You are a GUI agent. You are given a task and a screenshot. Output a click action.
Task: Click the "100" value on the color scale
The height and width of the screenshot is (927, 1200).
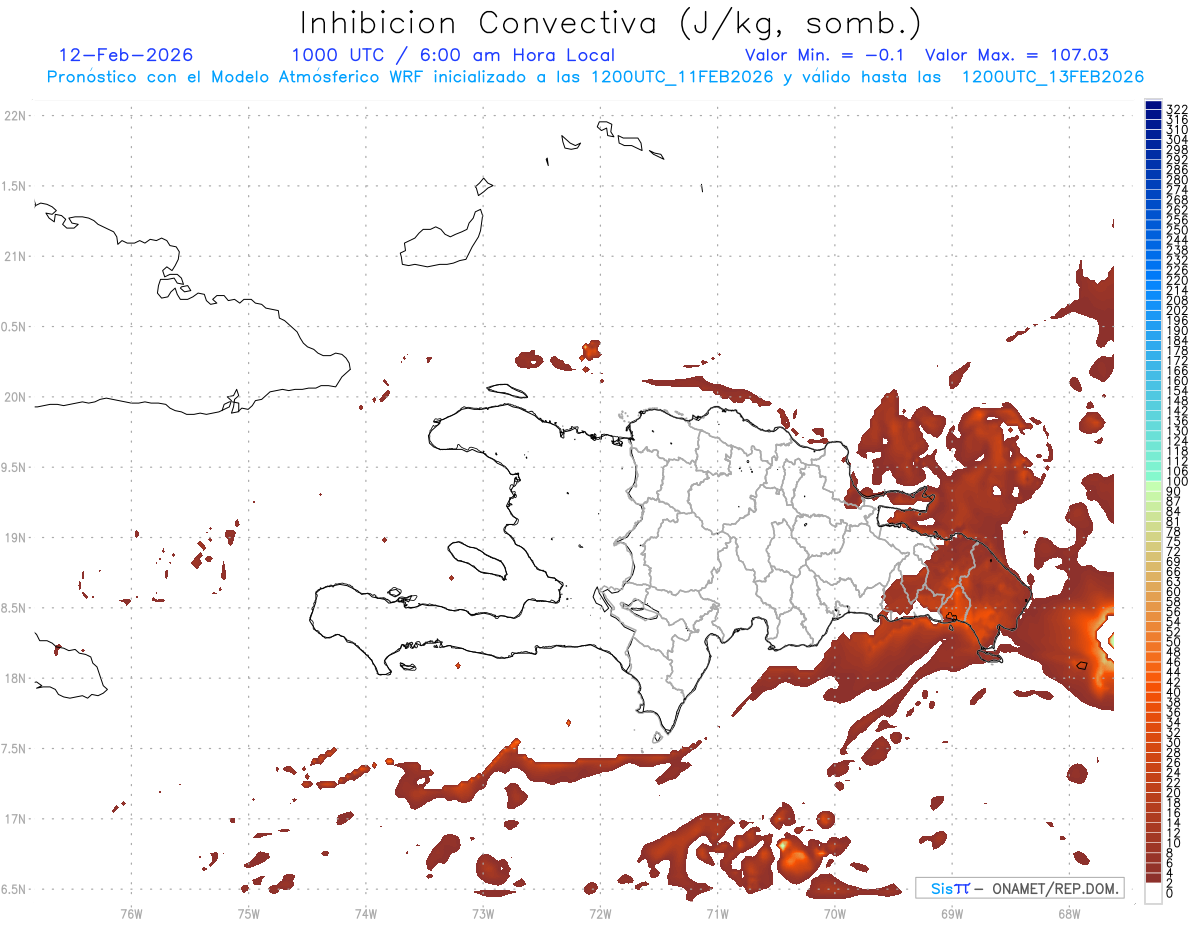point(1176,482)
